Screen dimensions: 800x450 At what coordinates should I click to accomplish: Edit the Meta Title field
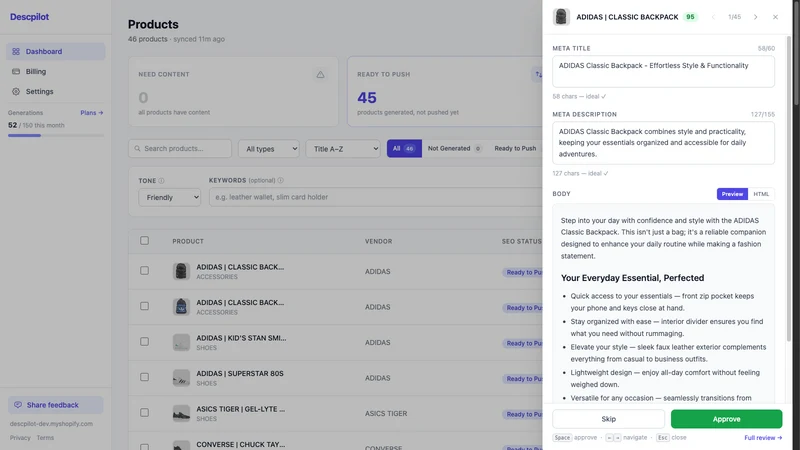click(663, 71)
